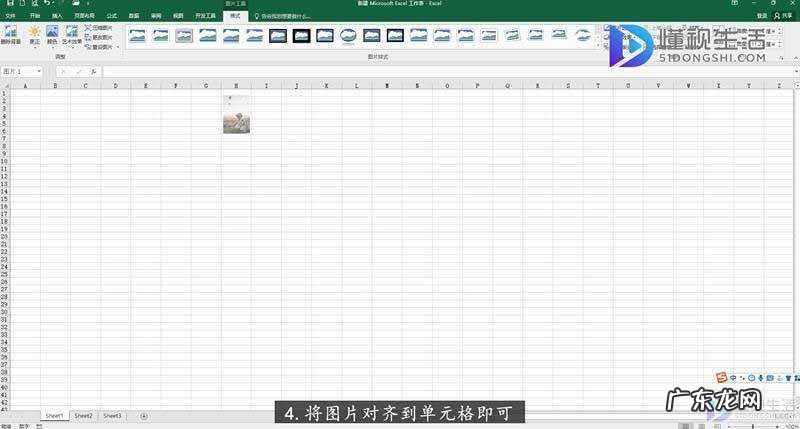Switch to the Formulas (公式) tab
800x429 pixels.
tap(112, 16)
